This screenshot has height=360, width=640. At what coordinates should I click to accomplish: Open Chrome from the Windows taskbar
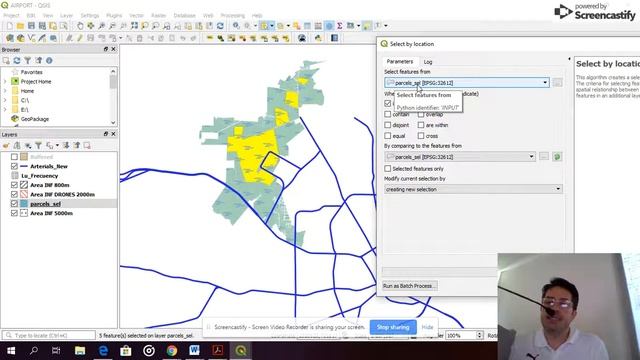coord(172,351)
